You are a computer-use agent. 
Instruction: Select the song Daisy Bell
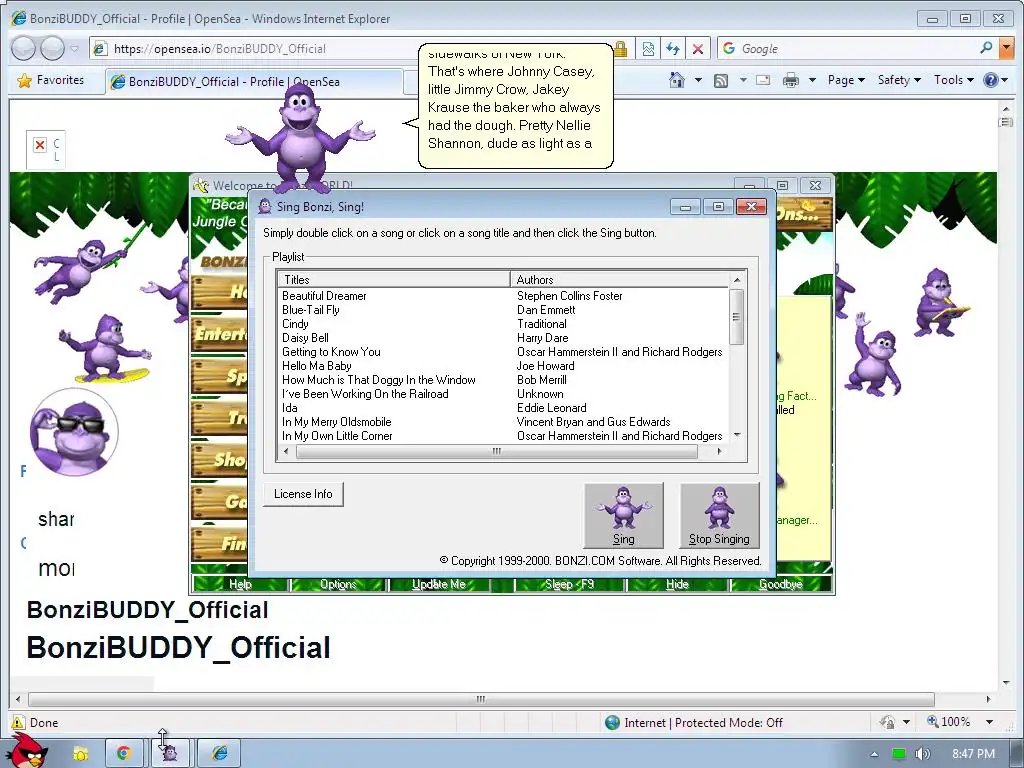(305, 338)
